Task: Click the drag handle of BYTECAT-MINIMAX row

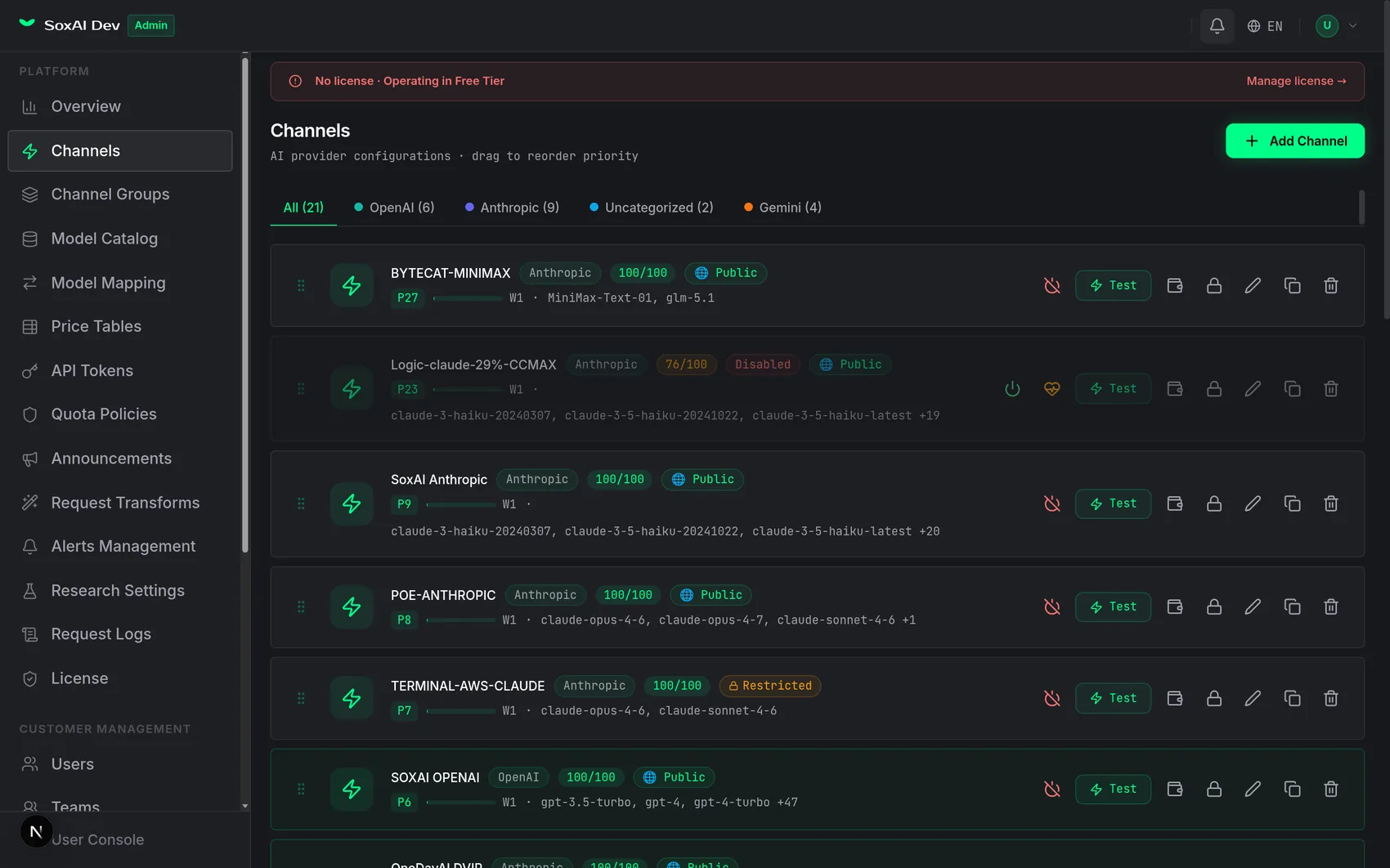Action: (x=301, y=285)
